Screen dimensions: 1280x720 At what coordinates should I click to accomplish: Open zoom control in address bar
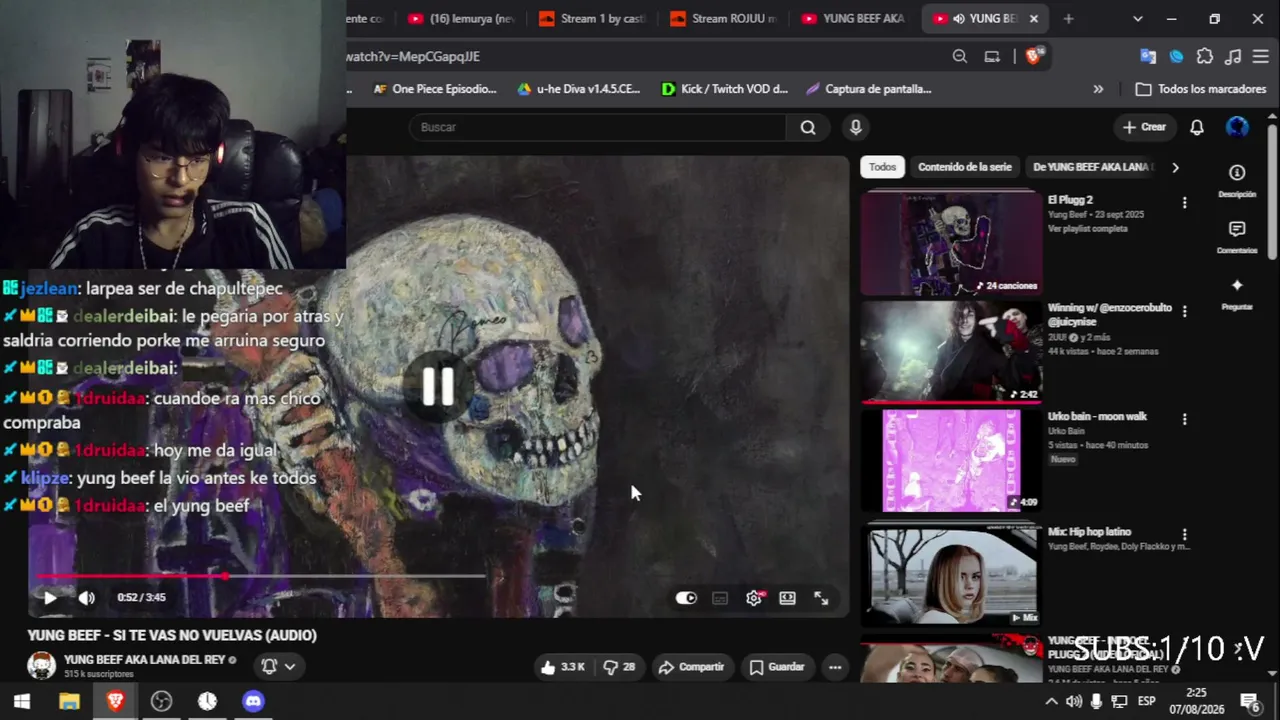point(960,56)
